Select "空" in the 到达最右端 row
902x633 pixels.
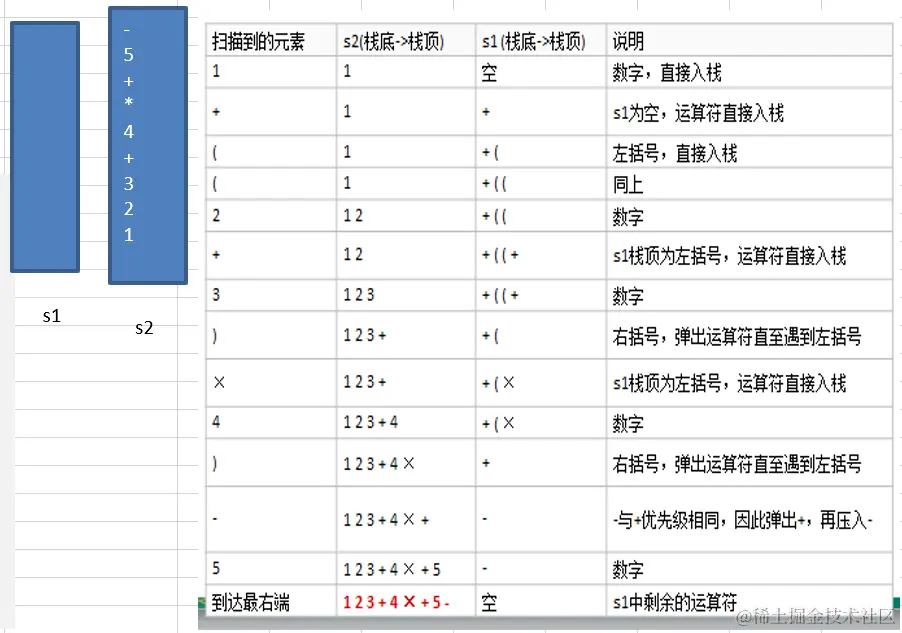[x=541, y=602]
